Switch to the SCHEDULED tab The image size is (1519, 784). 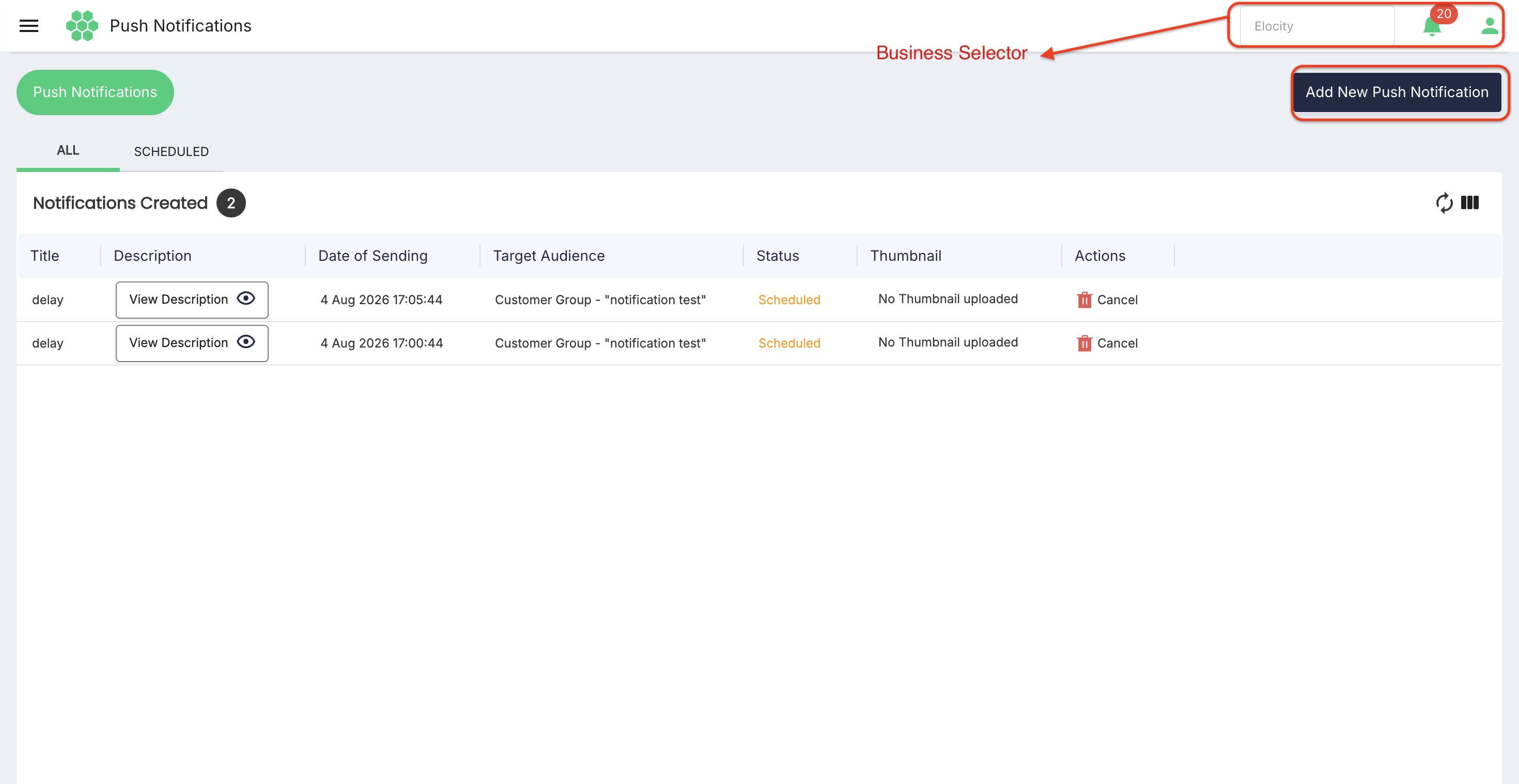coord(171,151)
